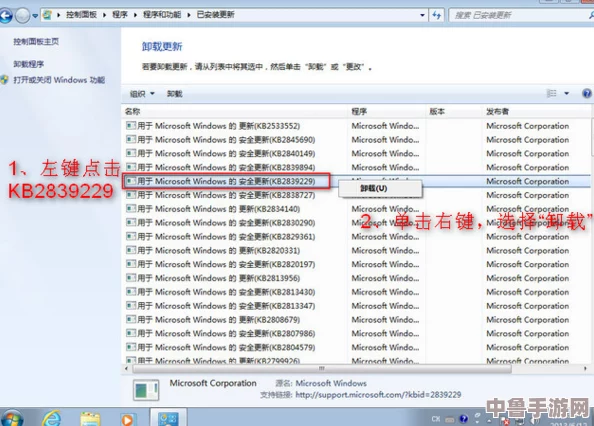The width and height of the screenshot is (594, 426).
Task: Click the Back navigation arrow button
Action: click(x=6, y=16)
